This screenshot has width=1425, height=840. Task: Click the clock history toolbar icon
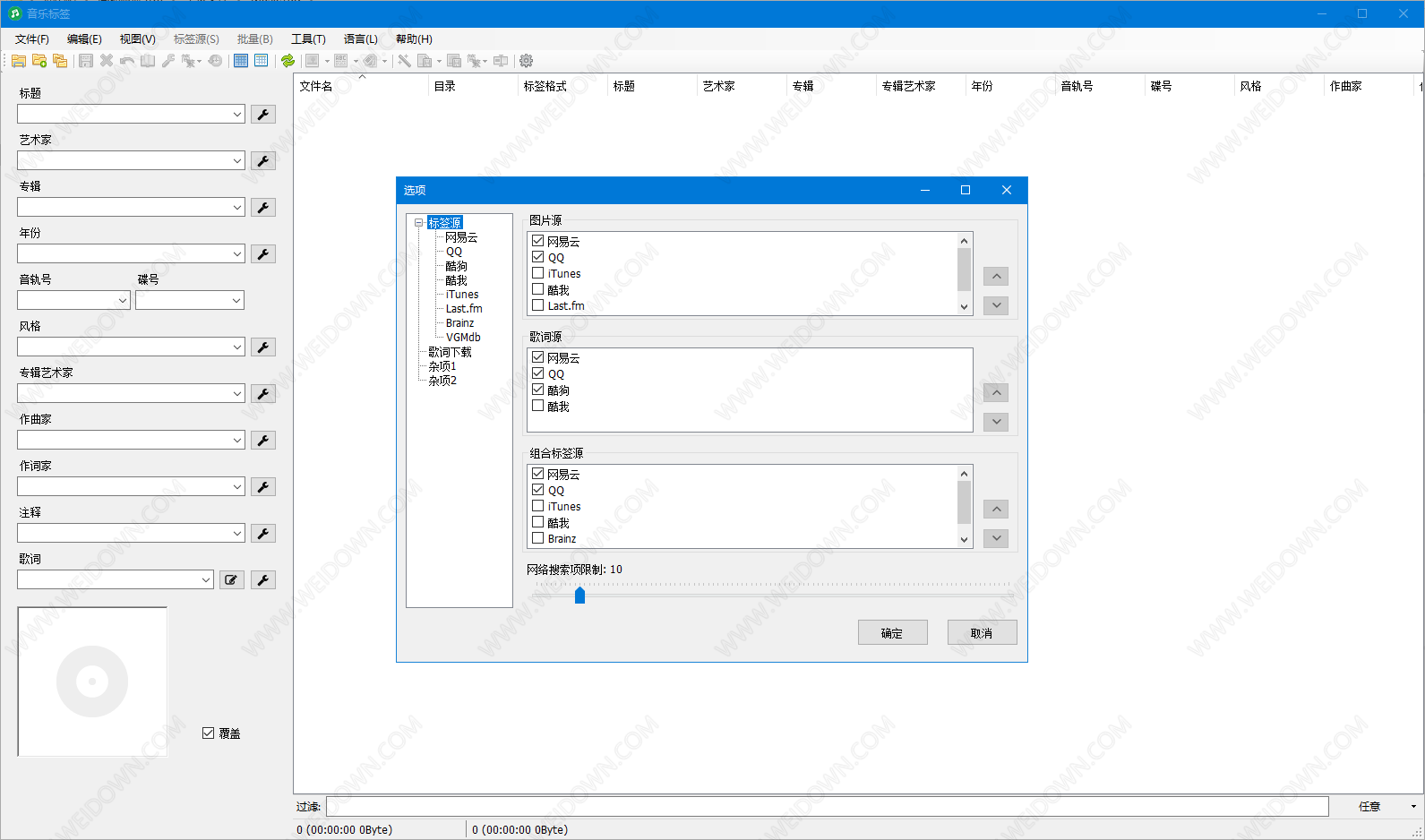pos(216,61)
